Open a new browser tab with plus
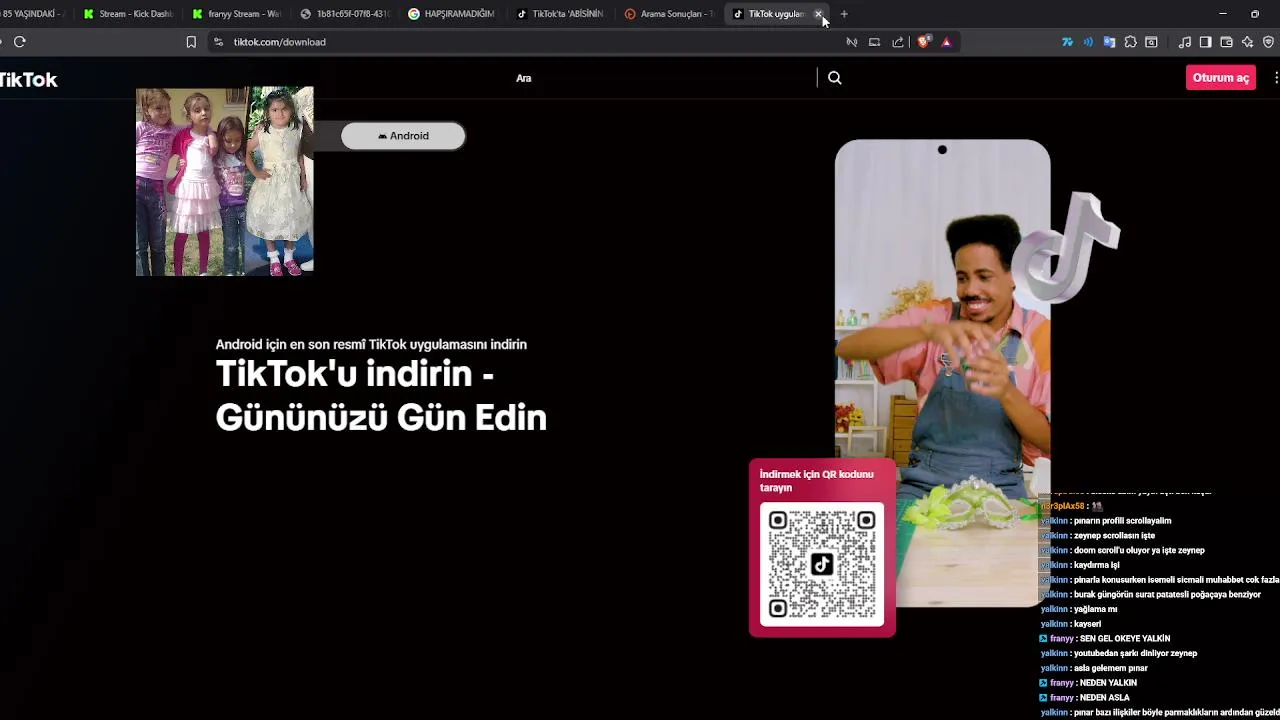1280x720 pixels. 844,14
